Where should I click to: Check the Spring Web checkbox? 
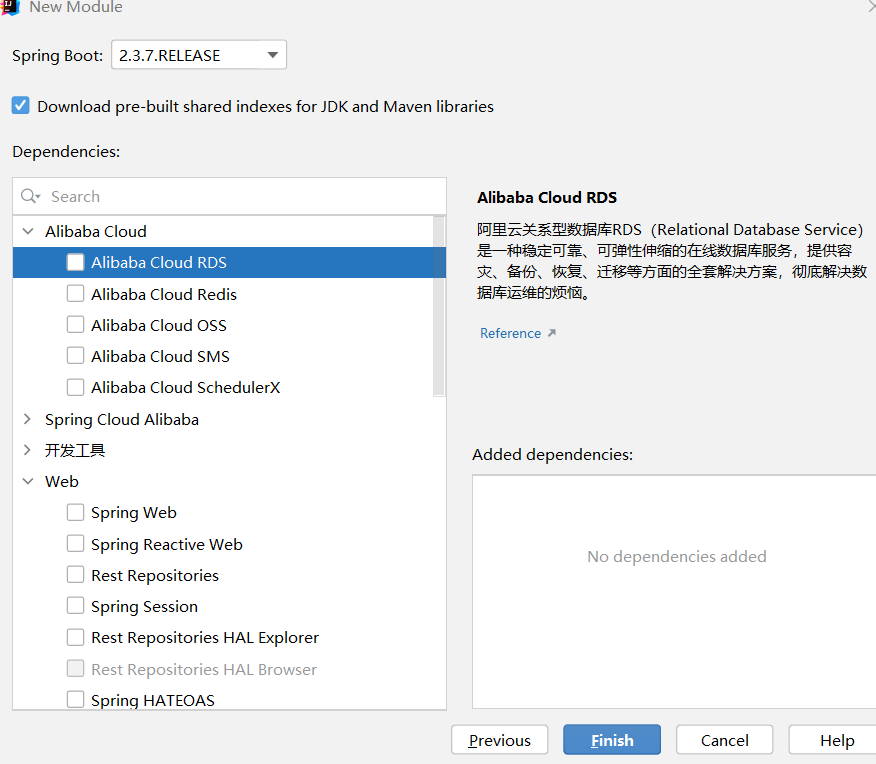pos(75,512)
